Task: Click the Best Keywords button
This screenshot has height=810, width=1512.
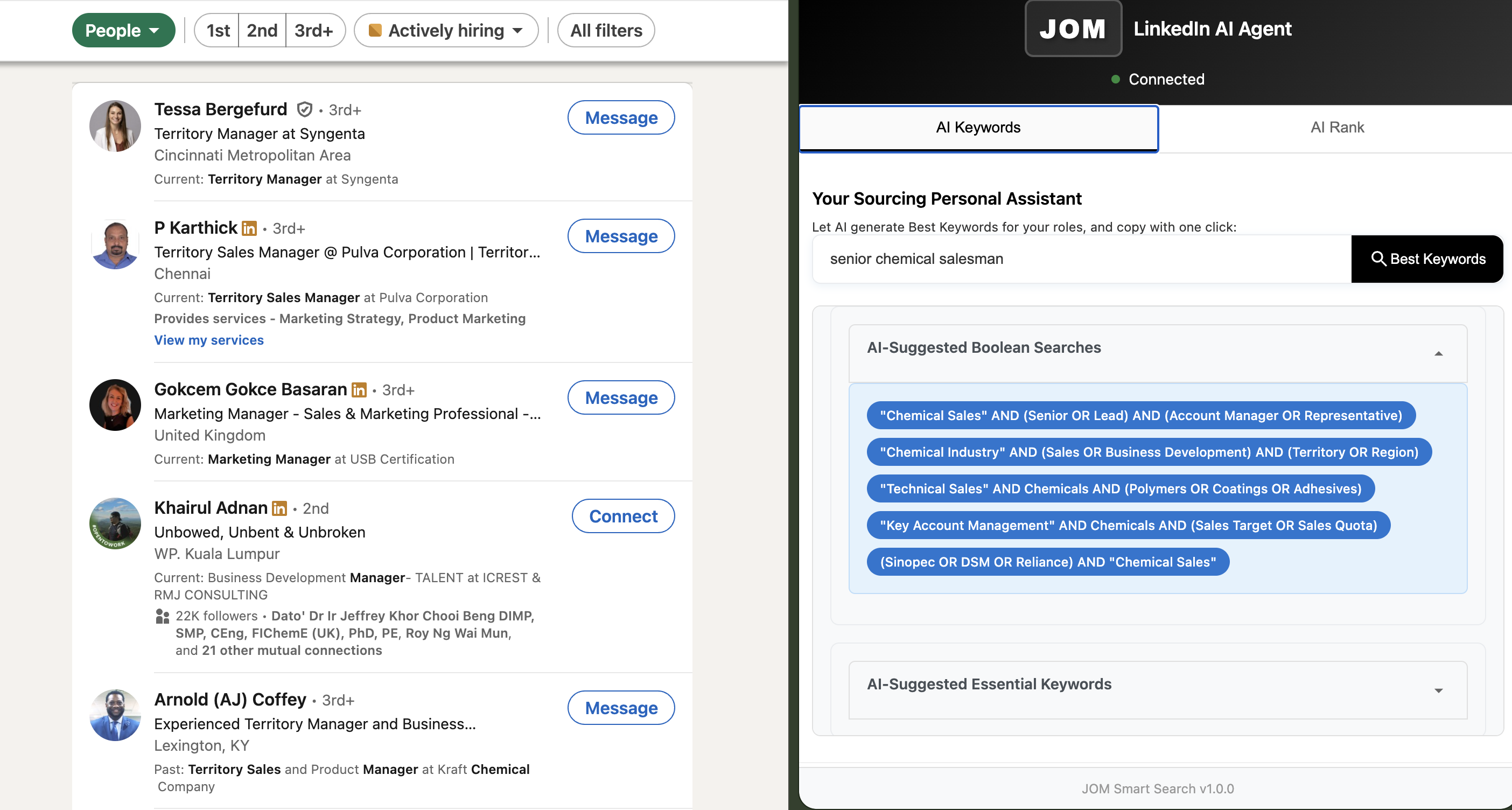Action: [1427, 259]
